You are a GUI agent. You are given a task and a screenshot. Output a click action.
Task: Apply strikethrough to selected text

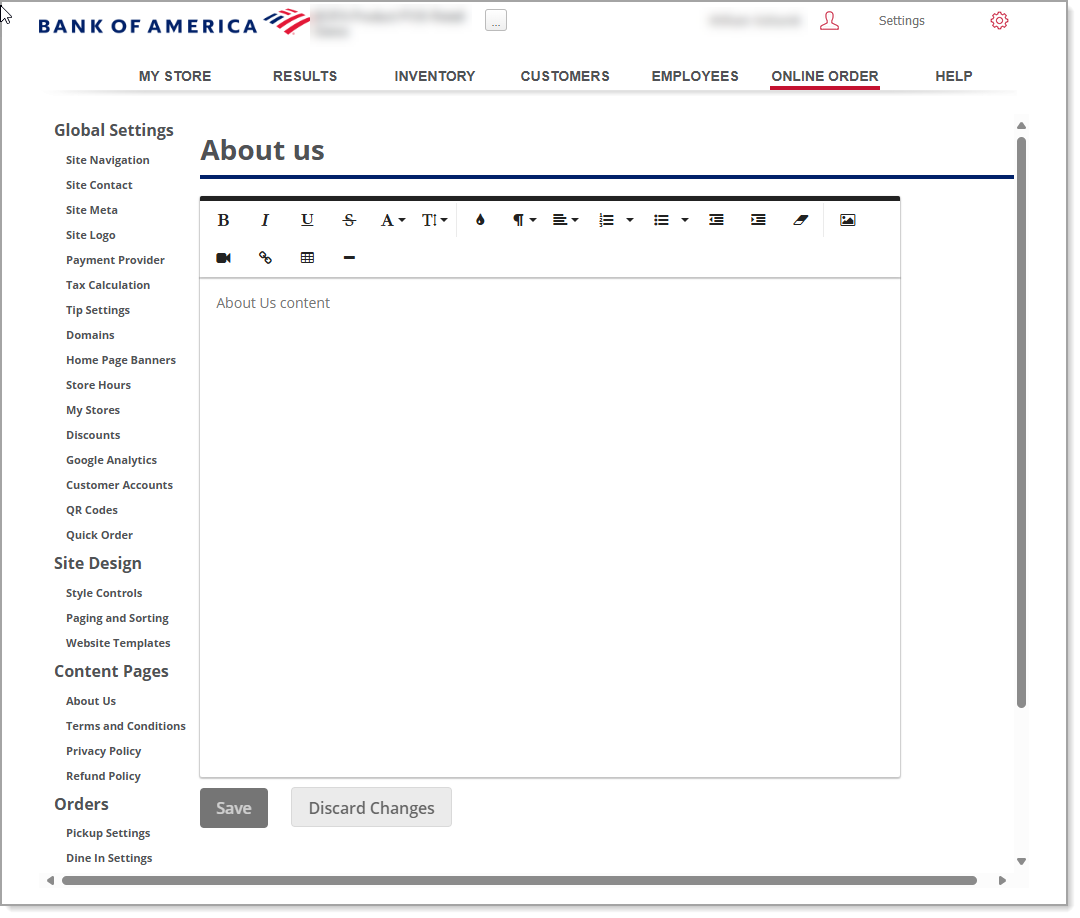pos(349,220)
